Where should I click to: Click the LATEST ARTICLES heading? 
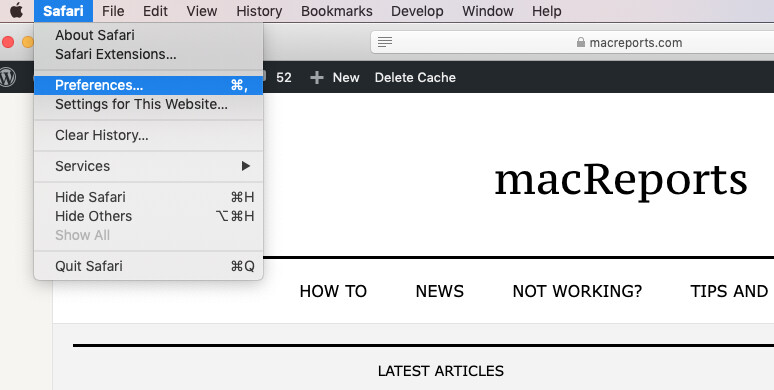[x=441, y=371]
